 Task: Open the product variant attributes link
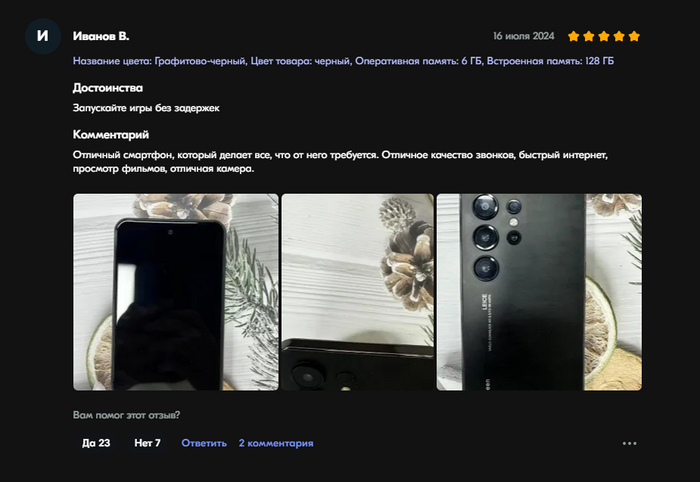[343, 61]
